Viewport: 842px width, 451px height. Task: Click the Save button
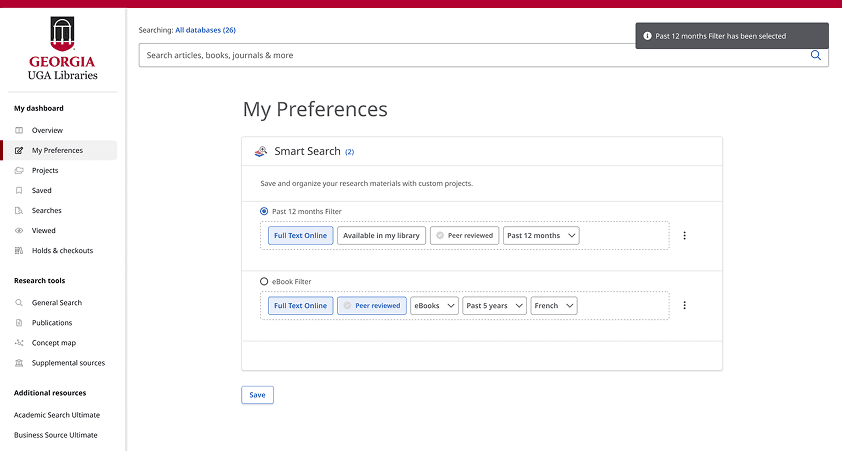[x=257, y=395]
